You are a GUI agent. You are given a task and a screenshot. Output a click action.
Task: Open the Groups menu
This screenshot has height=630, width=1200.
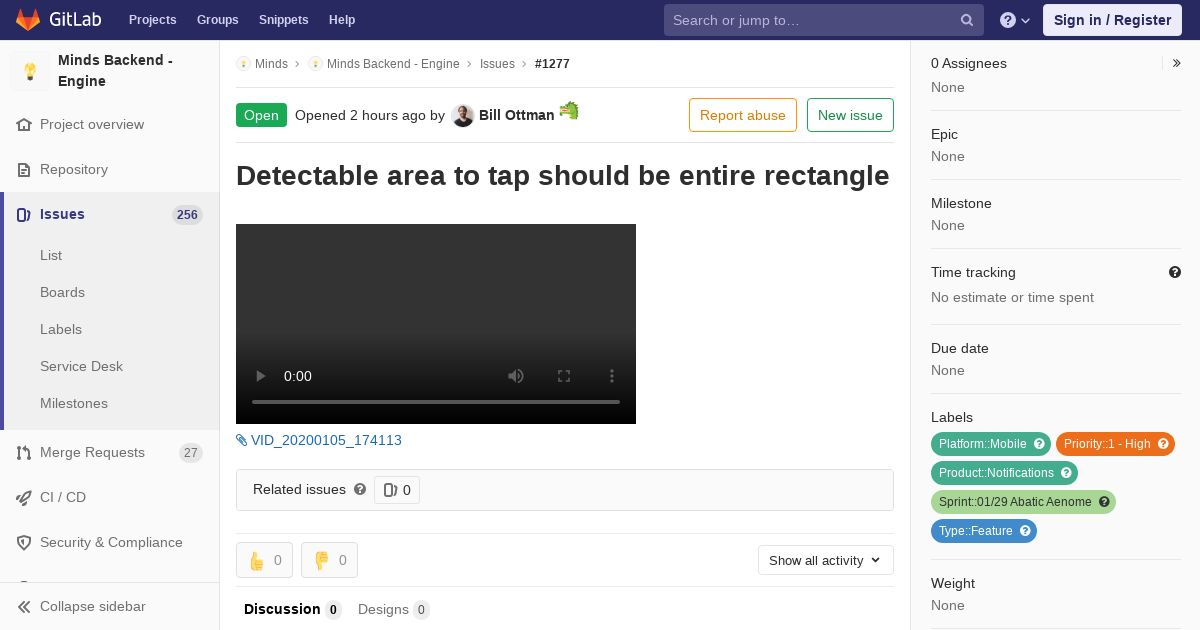218,20
